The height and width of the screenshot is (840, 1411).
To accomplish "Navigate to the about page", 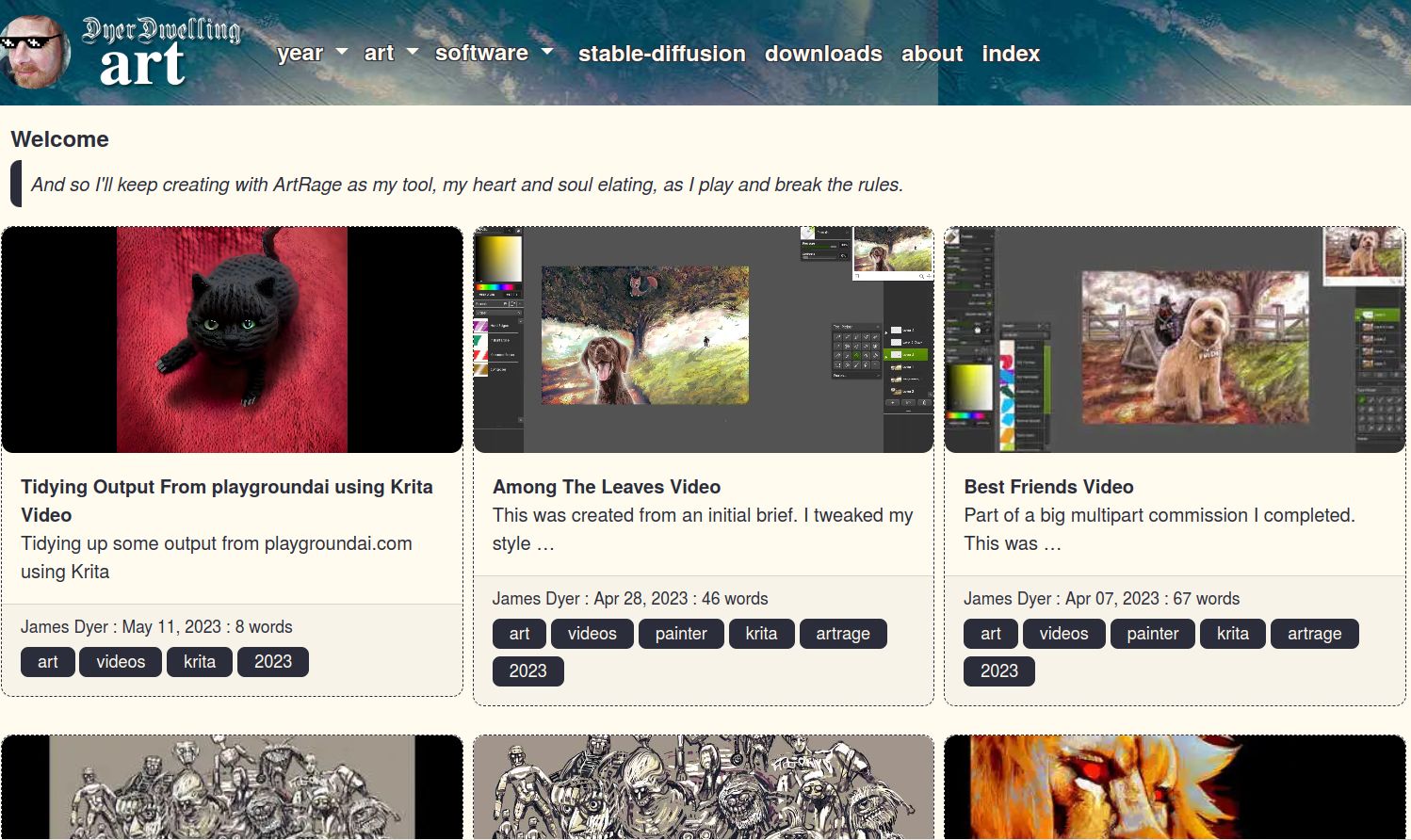I will pos(932,54).
